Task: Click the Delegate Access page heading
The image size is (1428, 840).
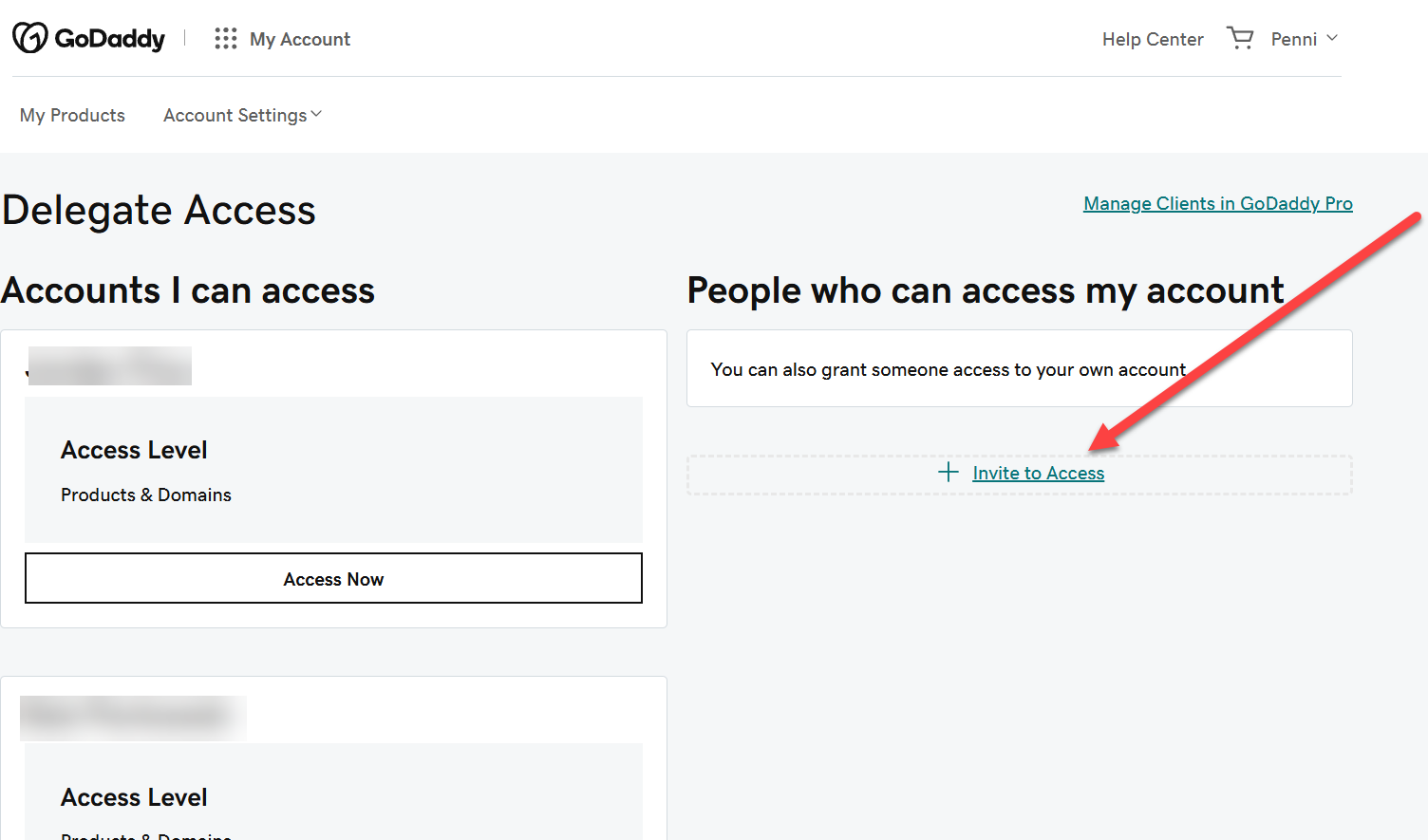Action: click(159, 210)
